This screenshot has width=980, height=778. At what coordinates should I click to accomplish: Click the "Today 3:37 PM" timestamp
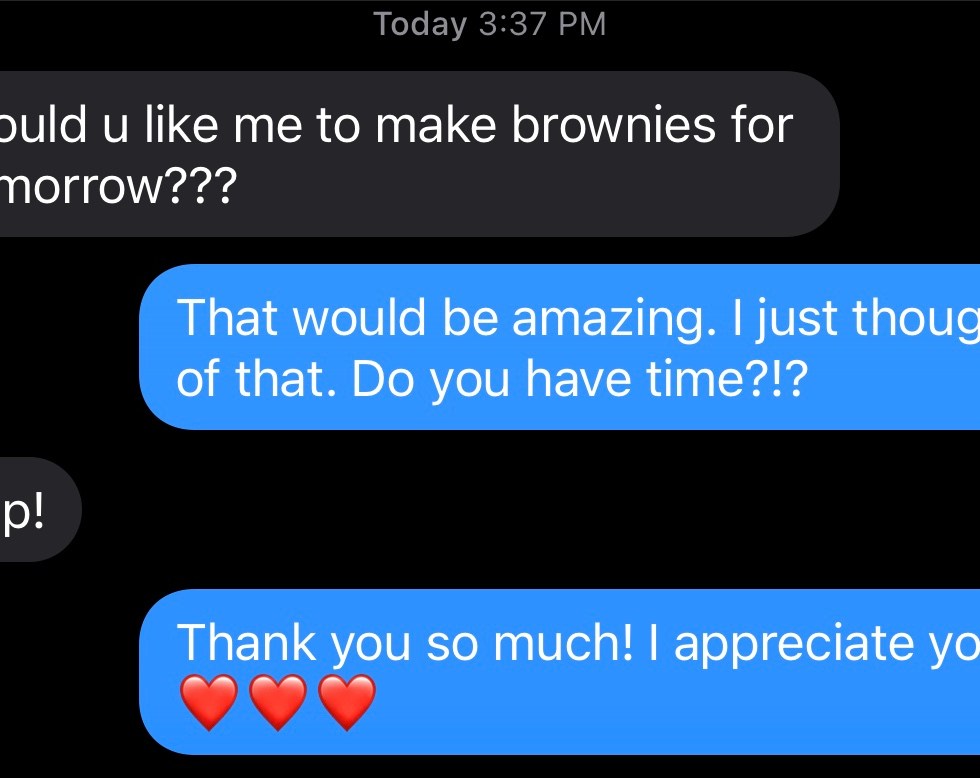pyautogui.click(x=490, y=24)
